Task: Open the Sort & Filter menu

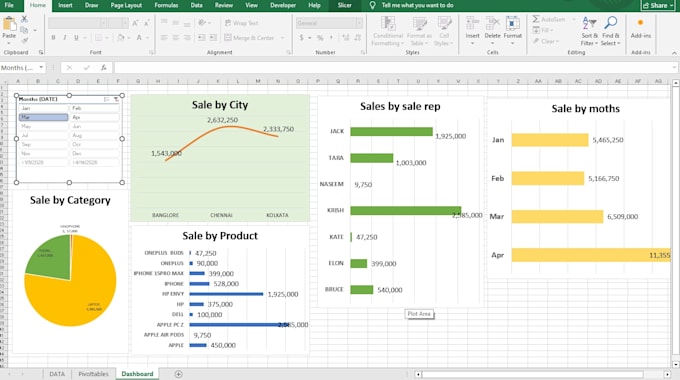Action: 589,30
